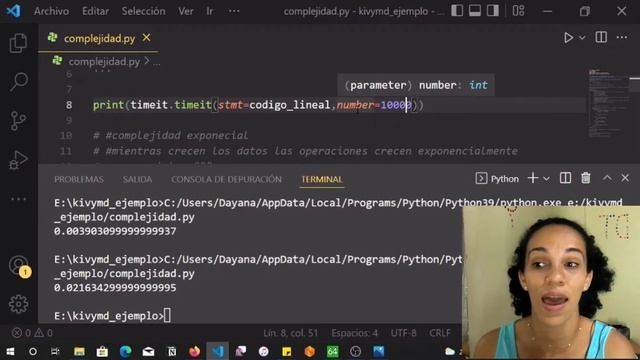Open errors and warnings status item
The height and width of the screenshot is (360, 640).
(x=32, y=333)
